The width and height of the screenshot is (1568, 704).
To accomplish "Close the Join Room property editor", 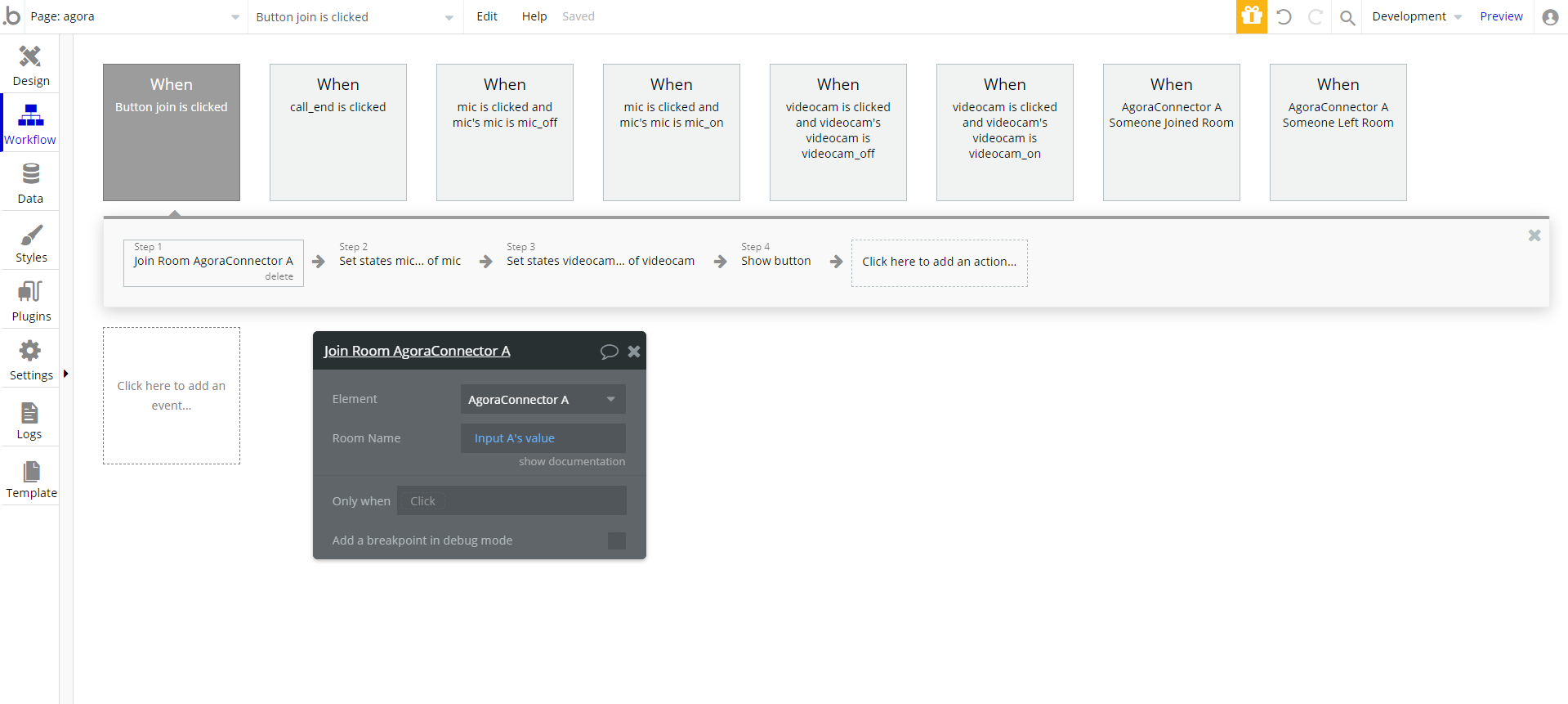I will click(634, 351).
